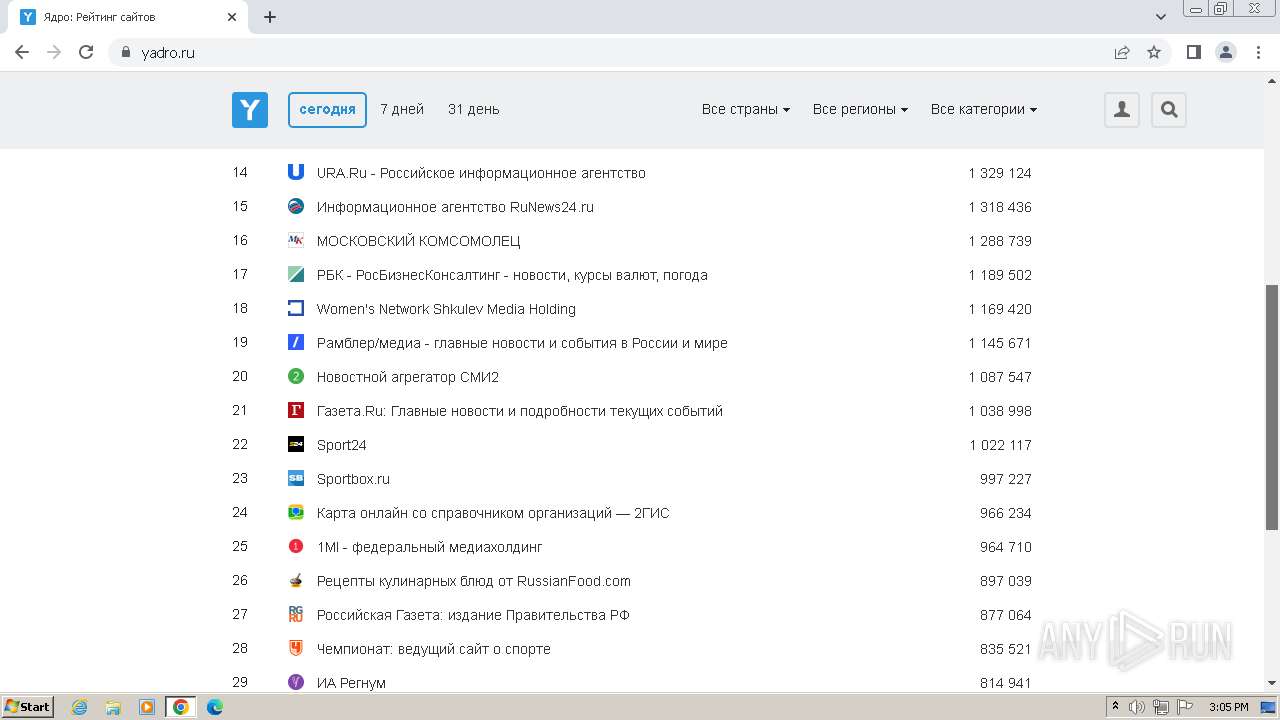Open Чемпионат sports site link
The image size is (1280, 720).
[433, 649]
